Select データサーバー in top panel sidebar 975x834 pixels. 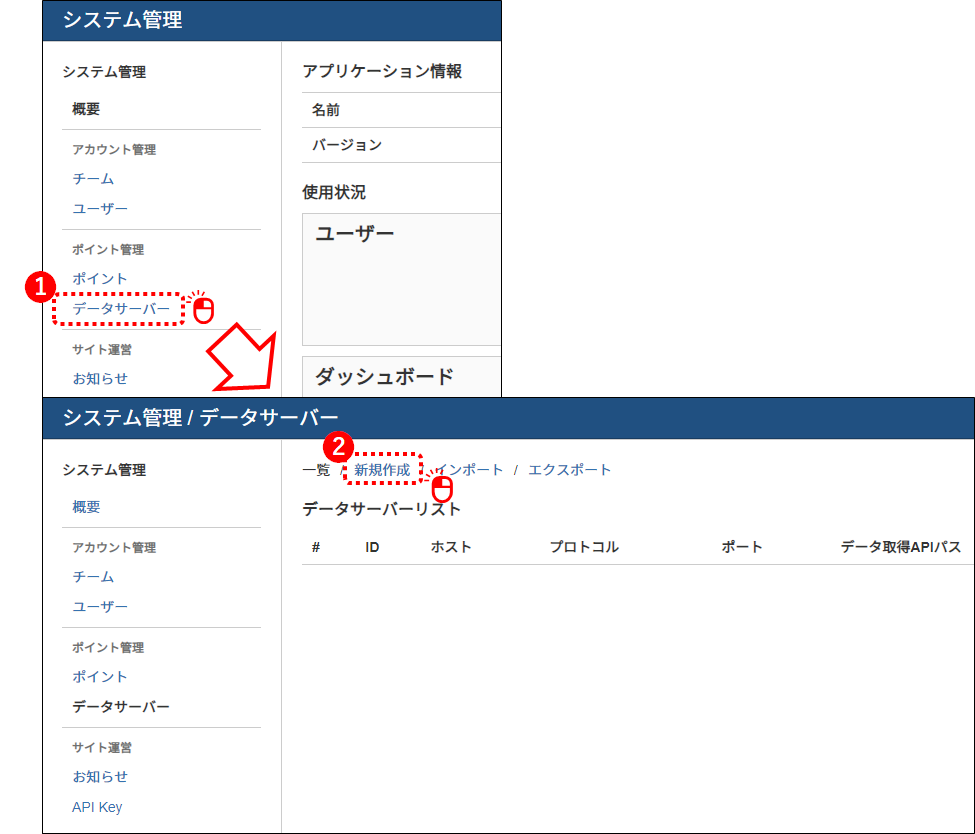tap(121, 308)
